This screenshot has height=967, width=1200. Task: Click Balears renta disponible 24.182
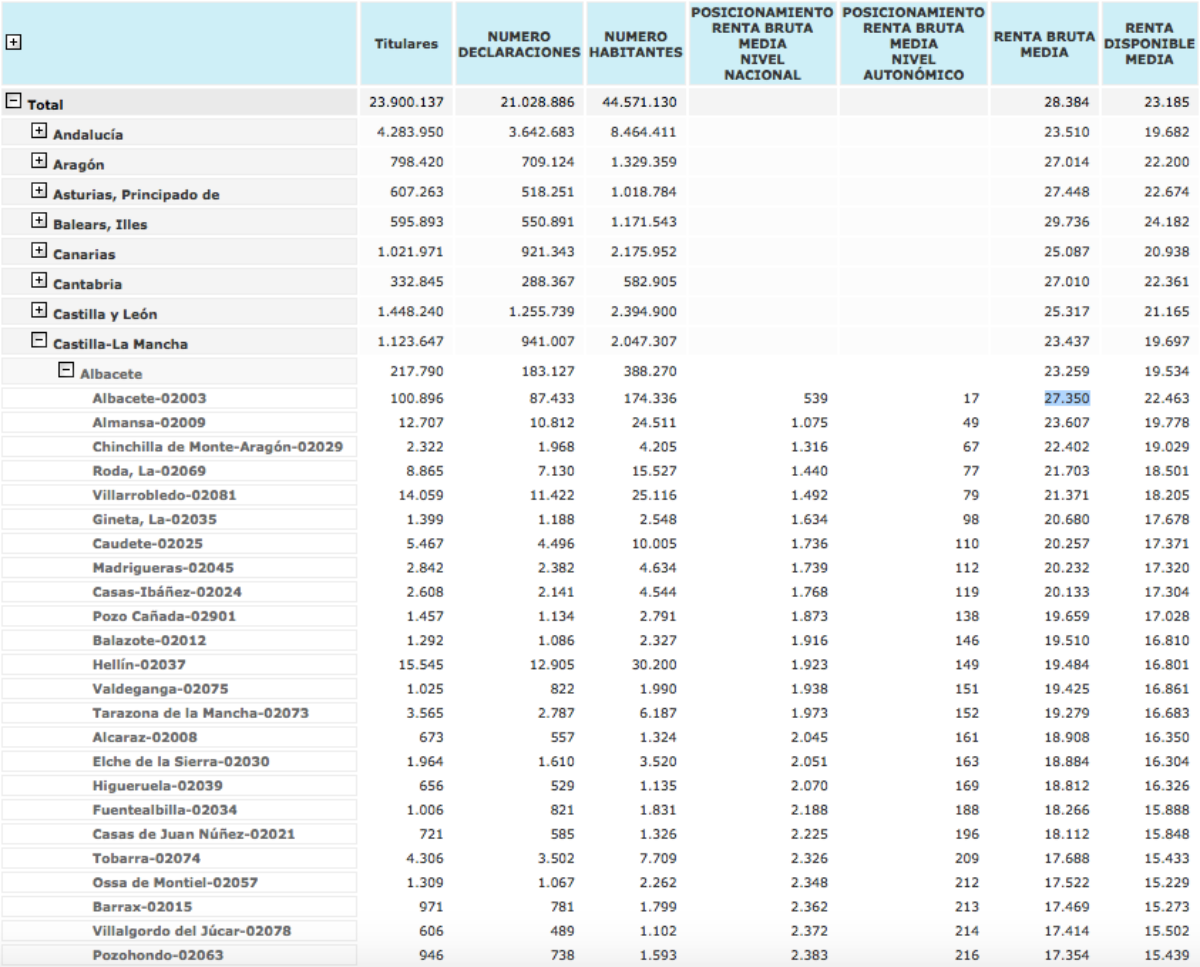[1167, 222]
